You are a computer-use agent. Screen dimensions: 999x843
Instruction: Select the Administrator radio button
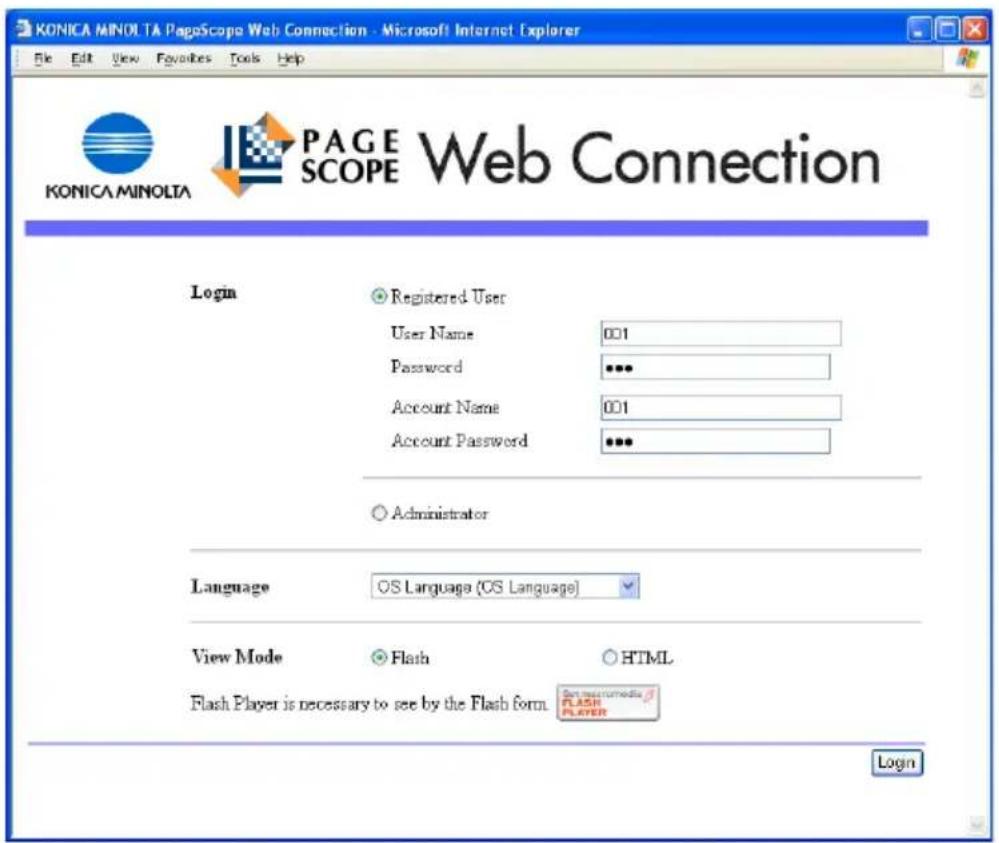[379, 513]
